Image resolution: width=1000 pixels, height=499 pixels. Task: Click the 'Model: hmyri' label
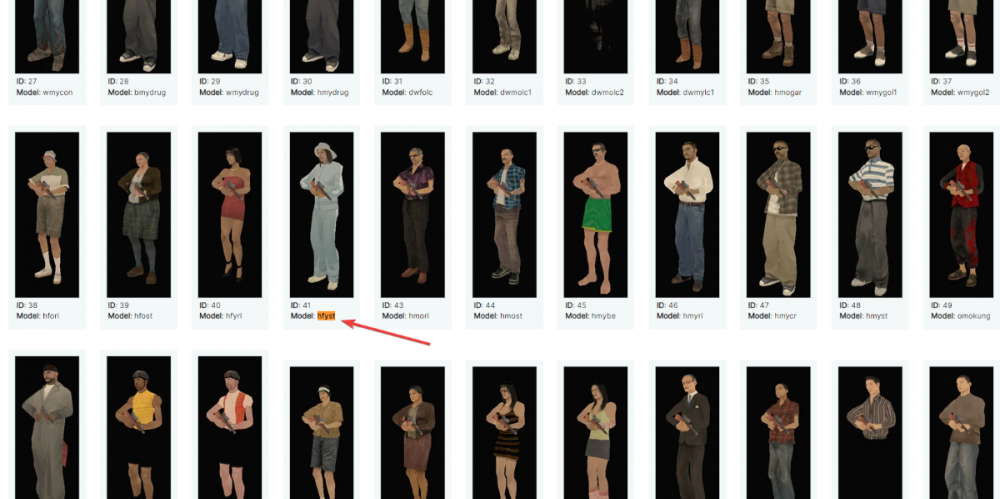(x=680, y=315)
